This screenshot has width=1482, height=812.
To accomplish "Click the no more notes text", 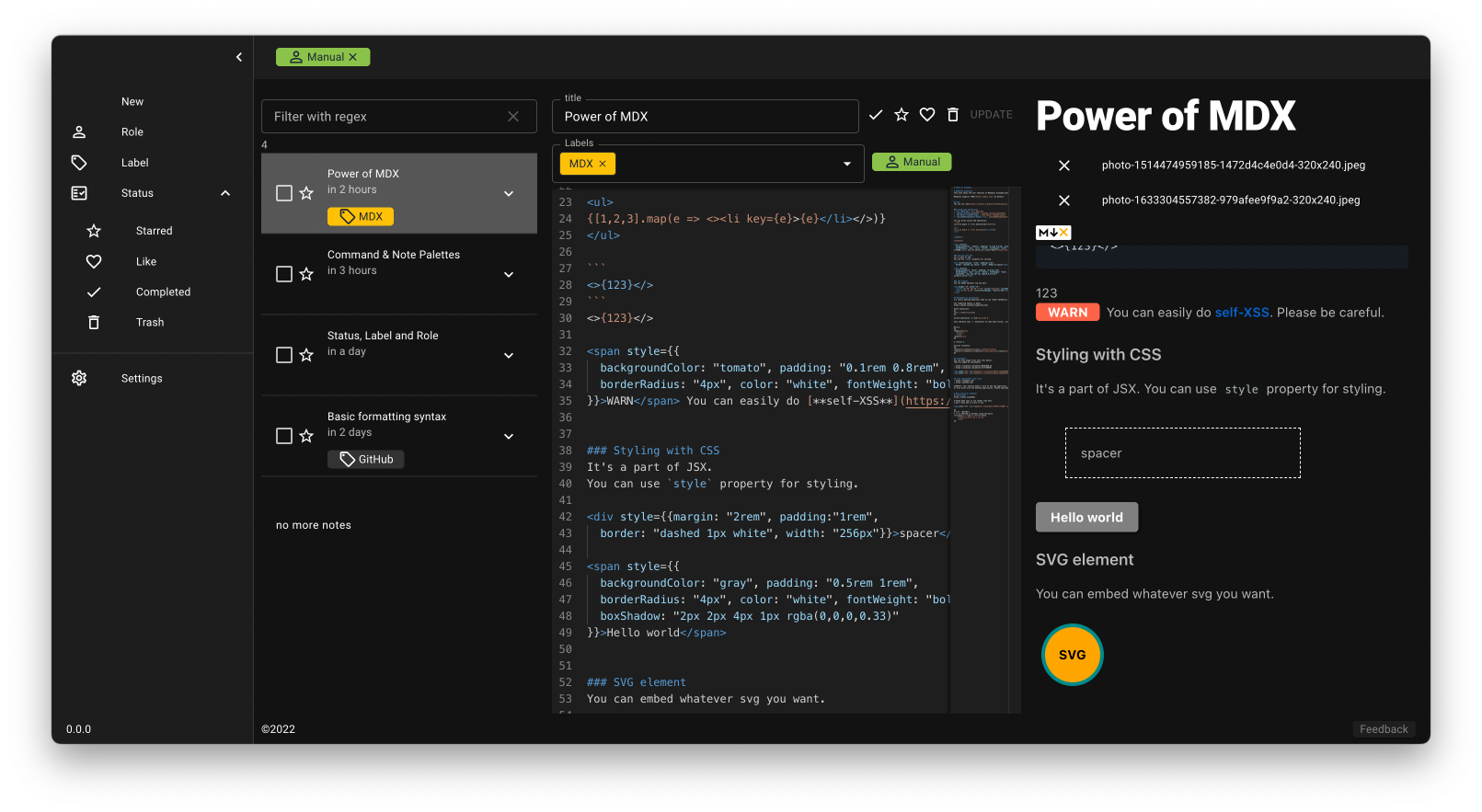I will click(314, 525).
